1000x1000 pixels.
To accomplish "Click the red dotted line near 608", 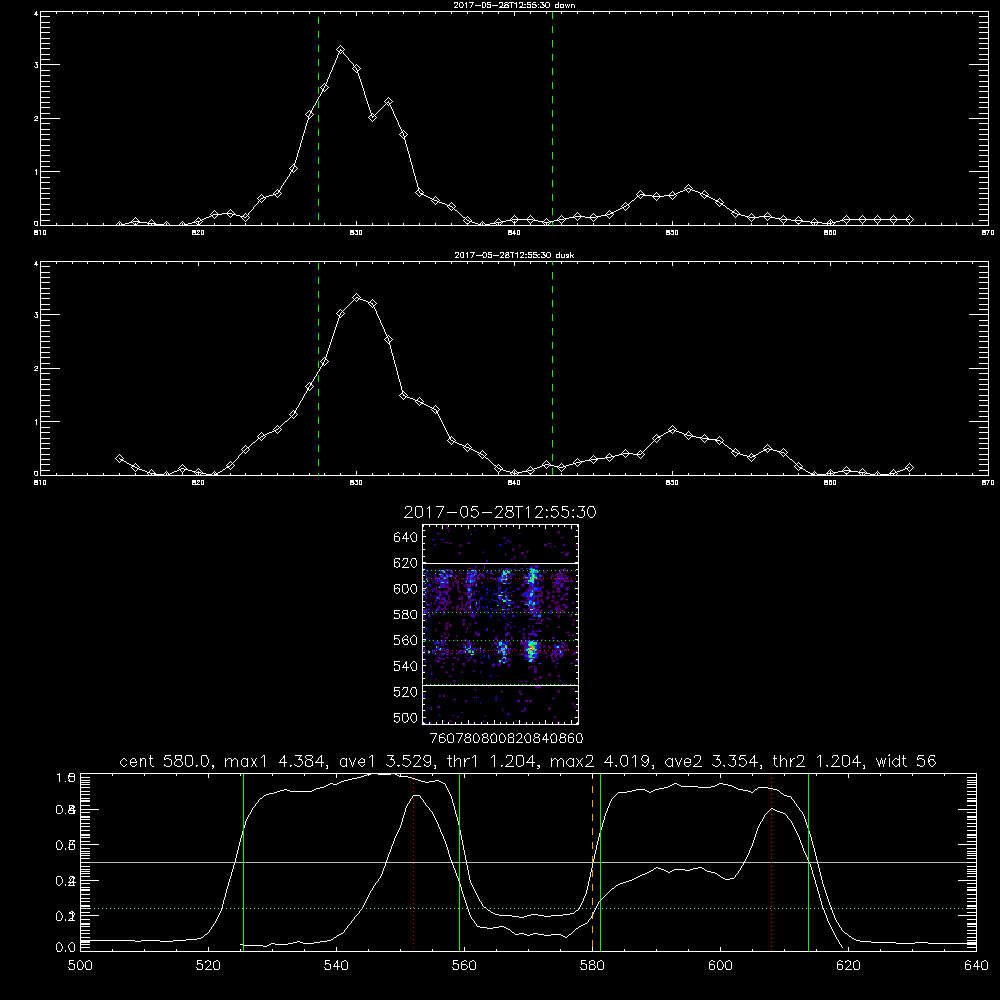I will point(772,862).
